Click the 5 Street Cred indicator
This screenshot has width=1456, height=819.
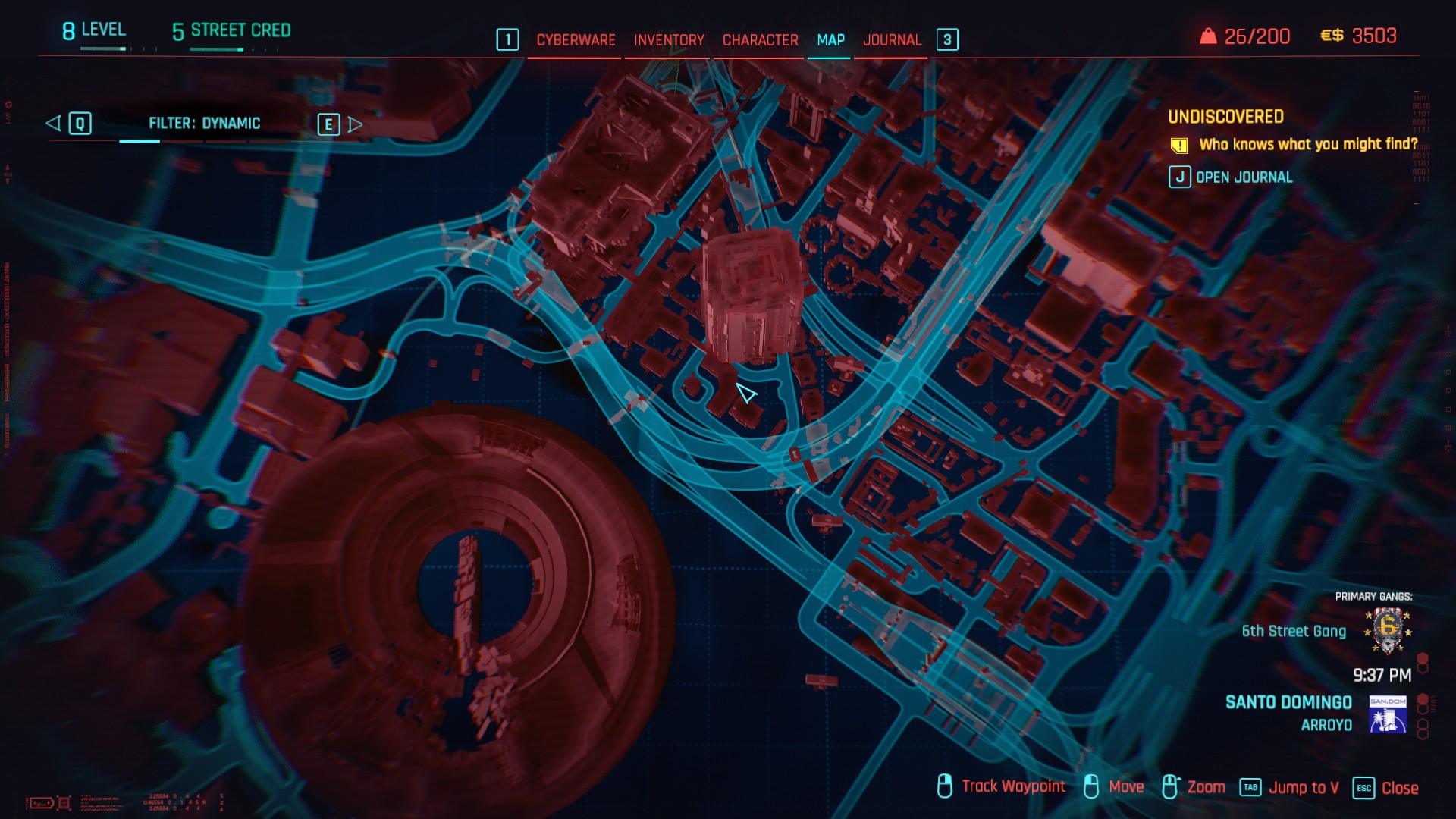(x=231, y=31)
